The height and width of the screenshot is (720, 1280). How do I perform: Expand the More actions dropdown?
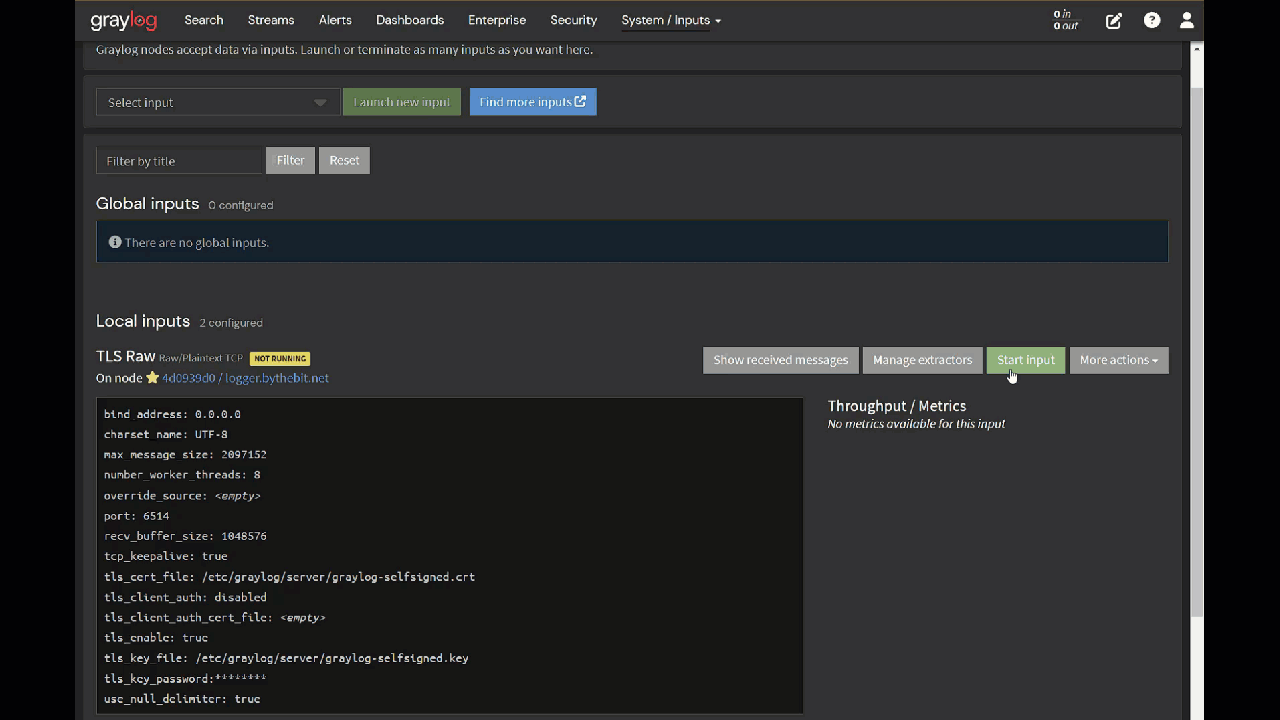click(1118, 360)
